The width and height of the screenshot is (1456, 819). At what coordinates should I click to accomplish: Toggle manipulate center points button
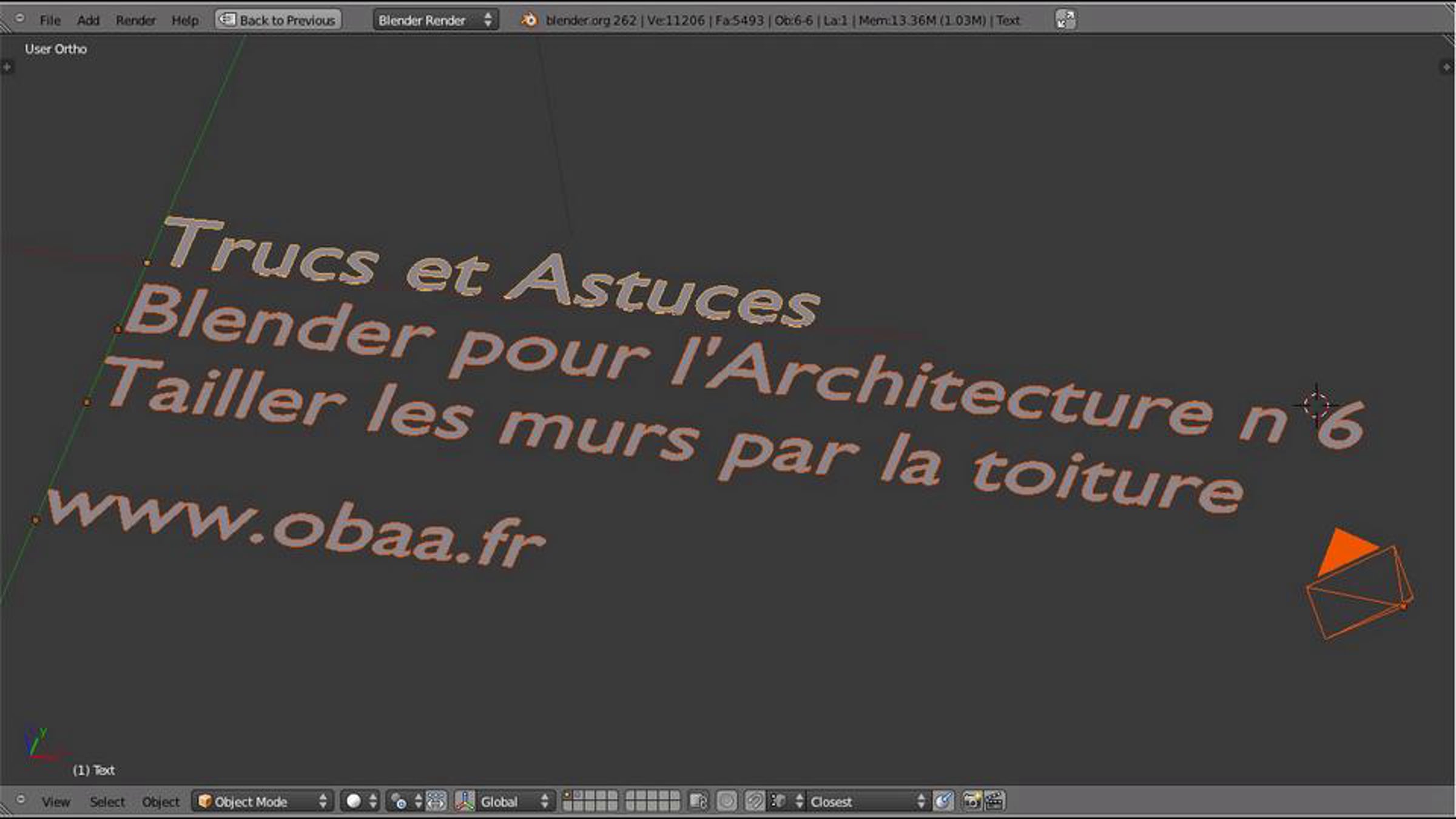coord(436,801)
